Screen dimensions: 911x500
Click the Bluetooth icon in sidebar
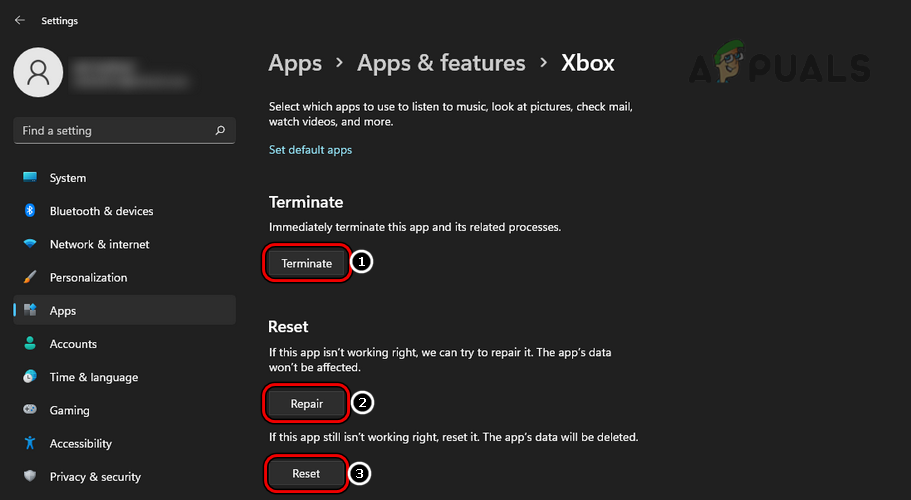30,211
